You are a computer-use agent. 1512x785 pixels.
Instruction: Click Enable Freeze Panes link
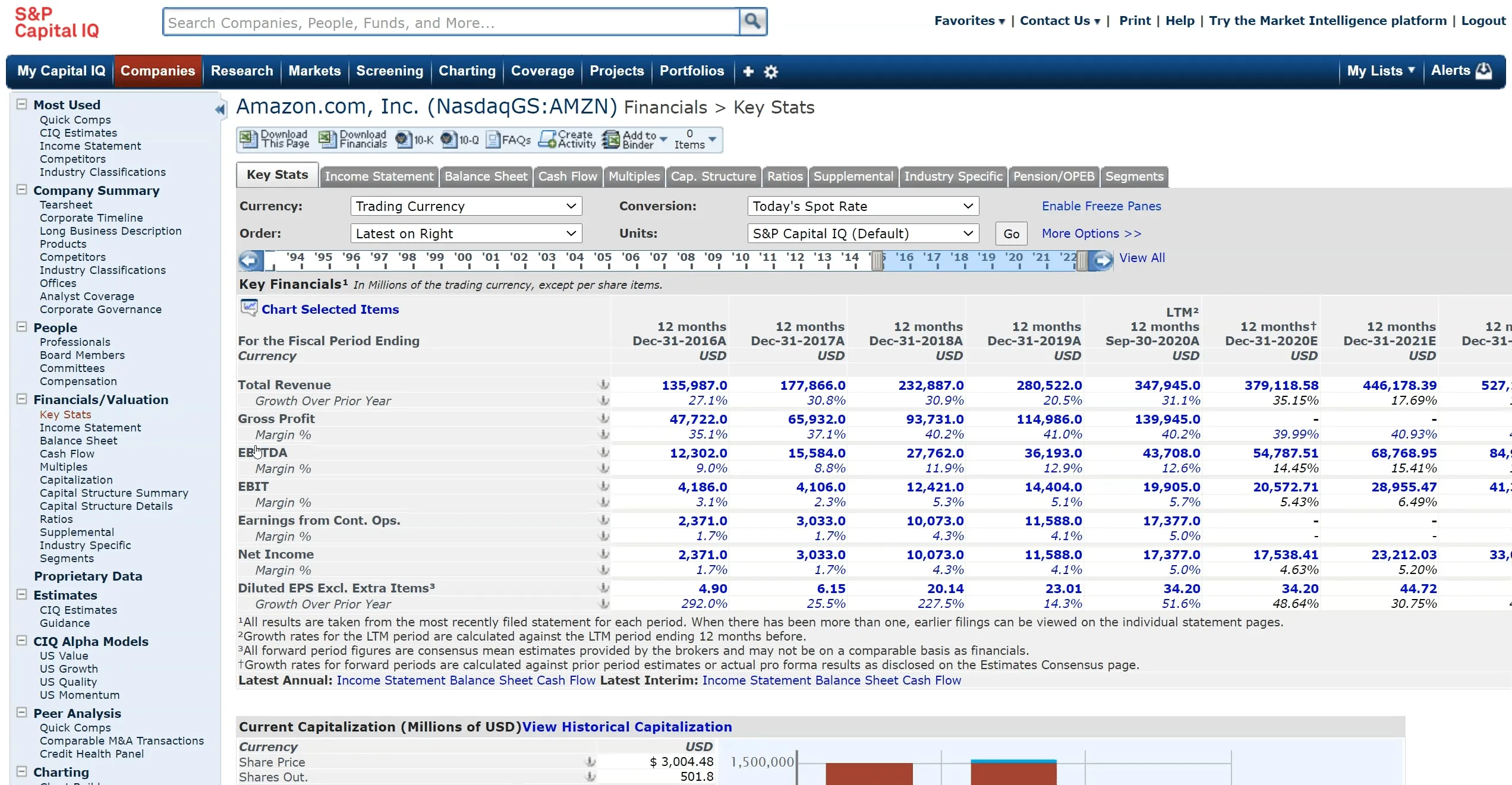[x=1101, y=206]
